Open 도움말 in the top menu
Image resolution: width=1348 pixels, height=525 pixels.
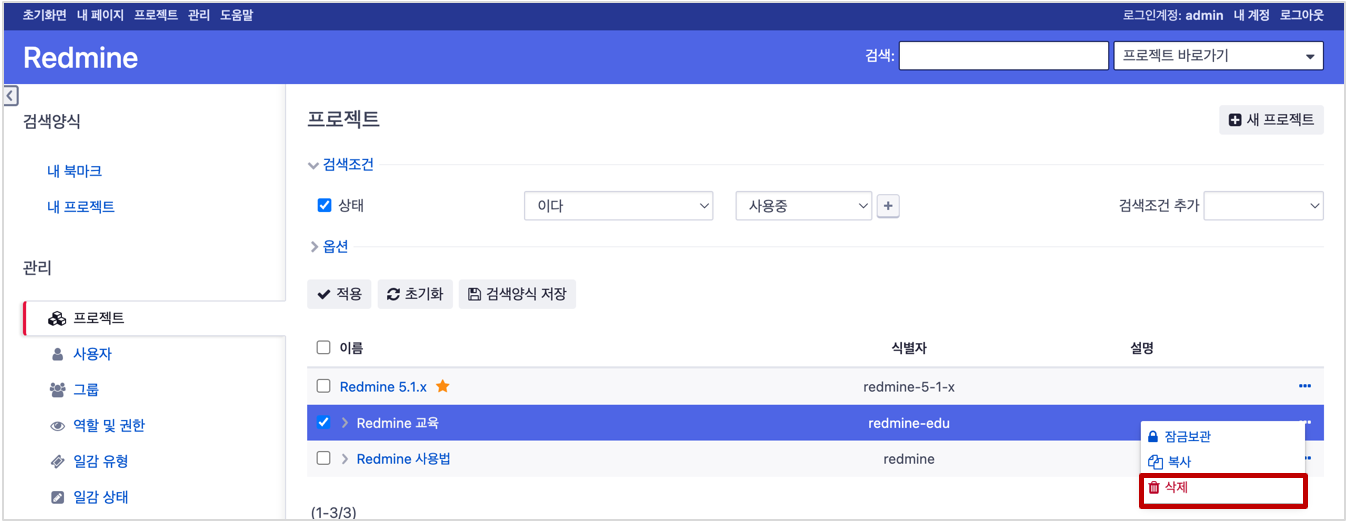[x=236, y=15]
